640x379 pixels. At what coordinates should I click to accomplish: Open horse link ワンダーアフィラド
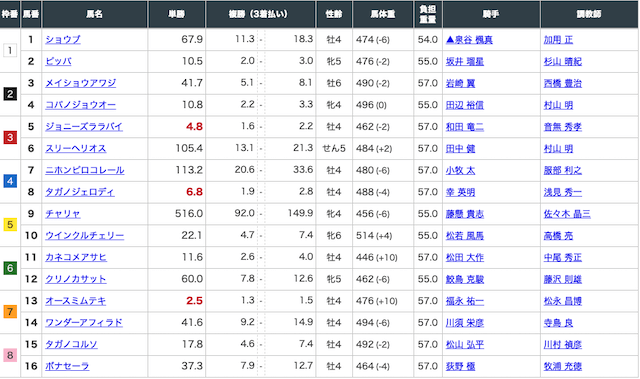tap(84, 323)
